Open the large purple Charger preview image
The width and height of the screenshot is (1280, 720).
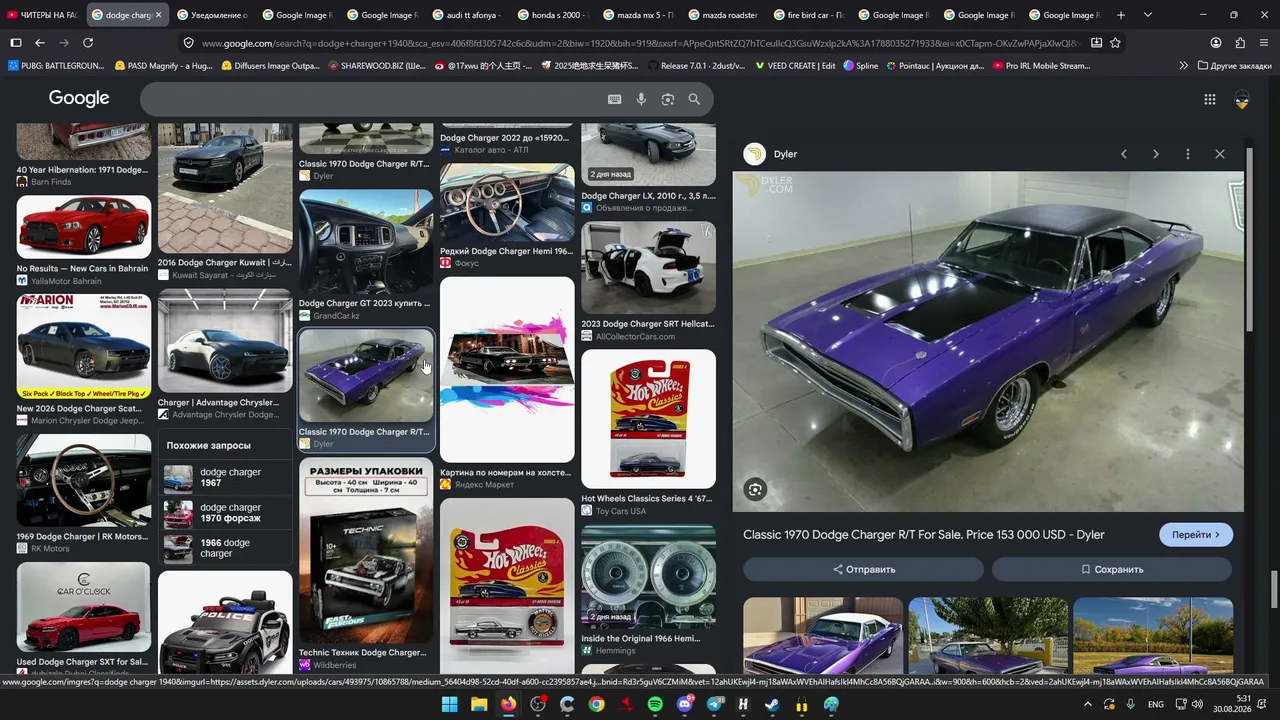point(988,342)
